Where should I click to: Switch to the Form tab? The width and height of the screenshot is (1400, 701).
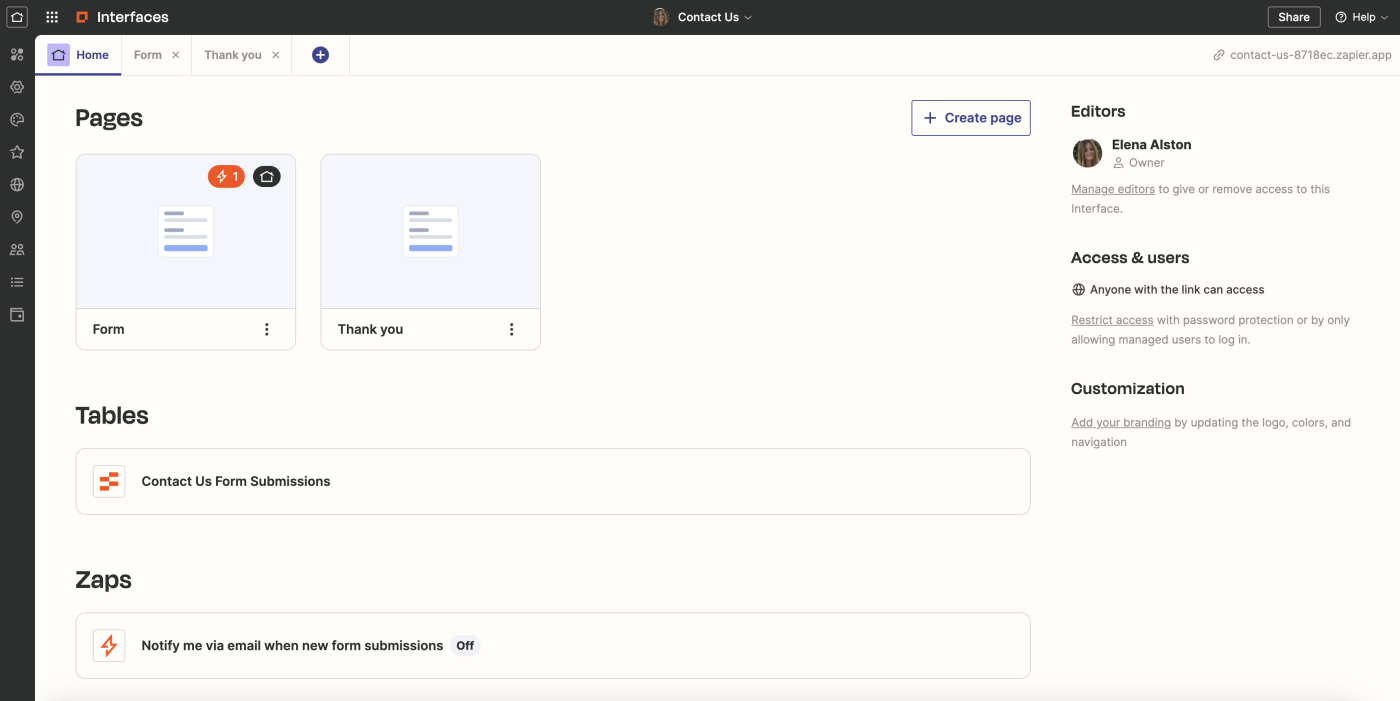coord(148,55)
